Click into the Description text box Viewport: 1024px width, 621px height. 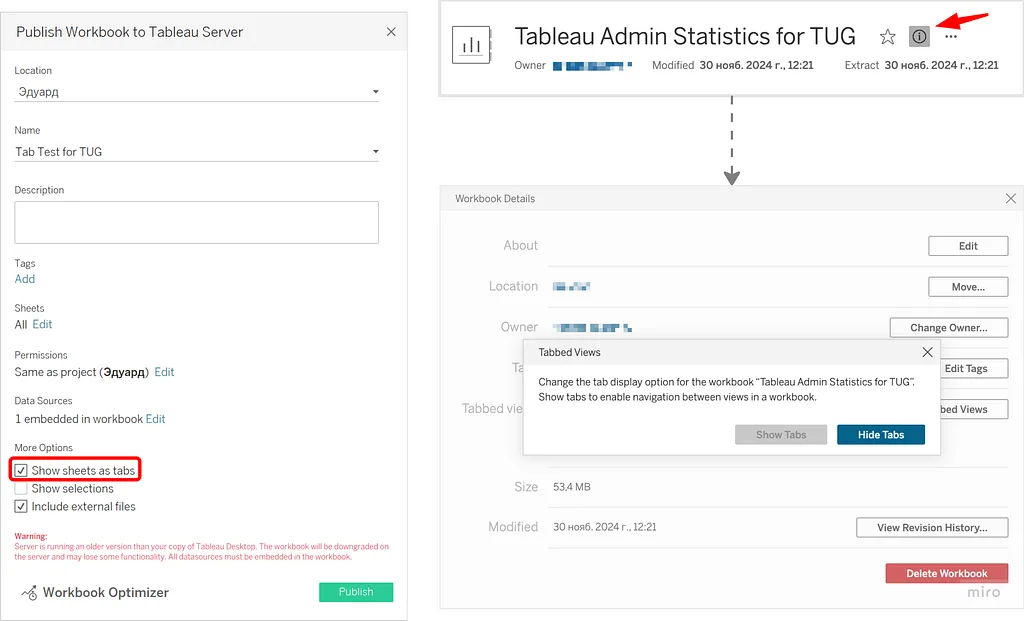(197, 222)
